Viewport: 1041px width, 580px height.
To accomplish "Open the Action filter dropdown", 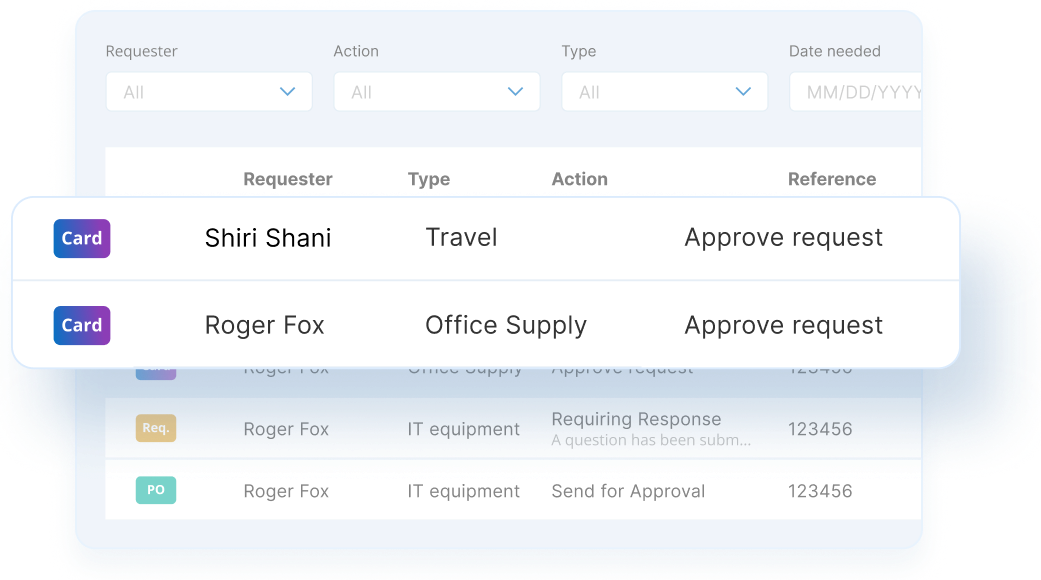I will [x=437, y=92].
